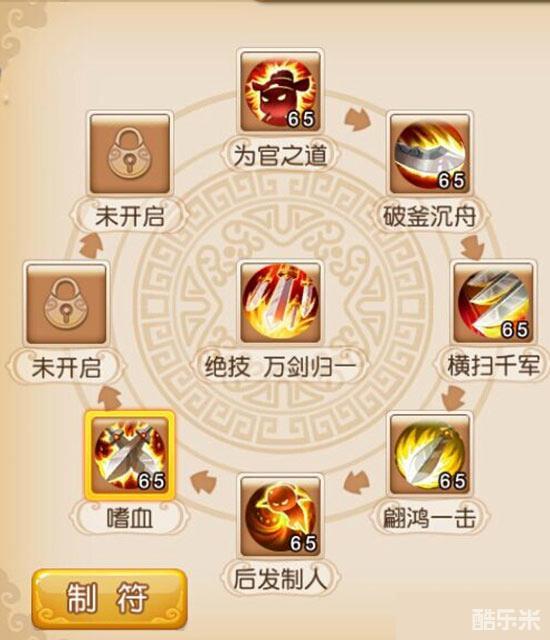Tap the top-left locked skill slot
The image size is (550, 640).
tap(130, 154)
